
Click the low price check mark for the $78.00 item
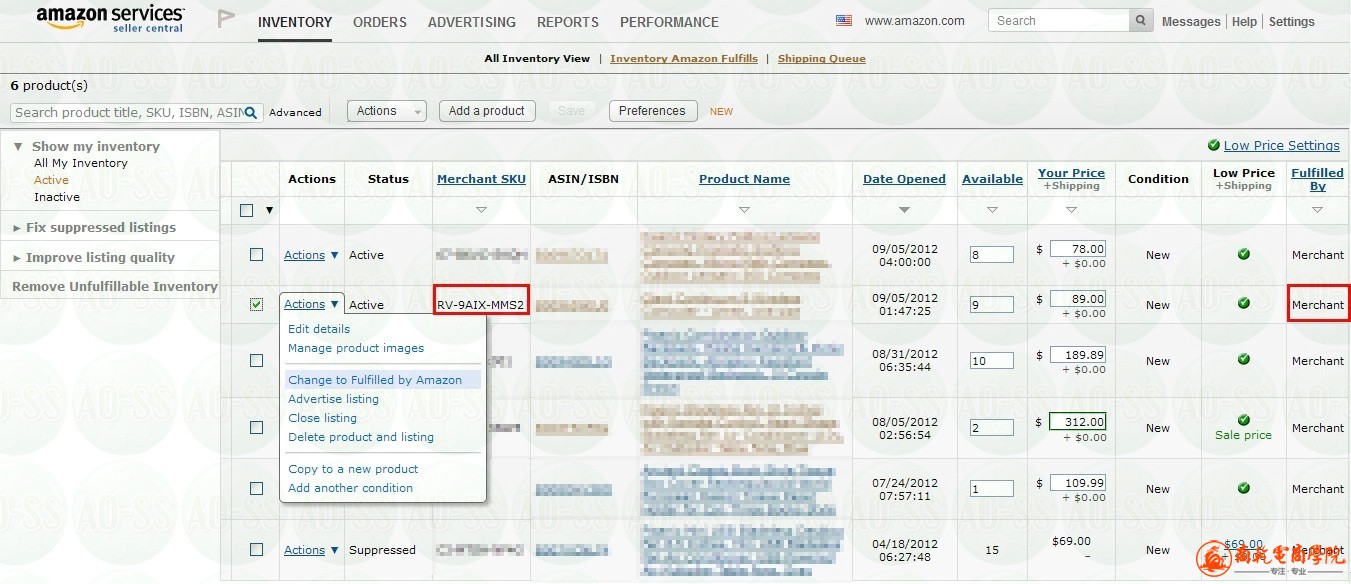click(x=1243, y=254)
